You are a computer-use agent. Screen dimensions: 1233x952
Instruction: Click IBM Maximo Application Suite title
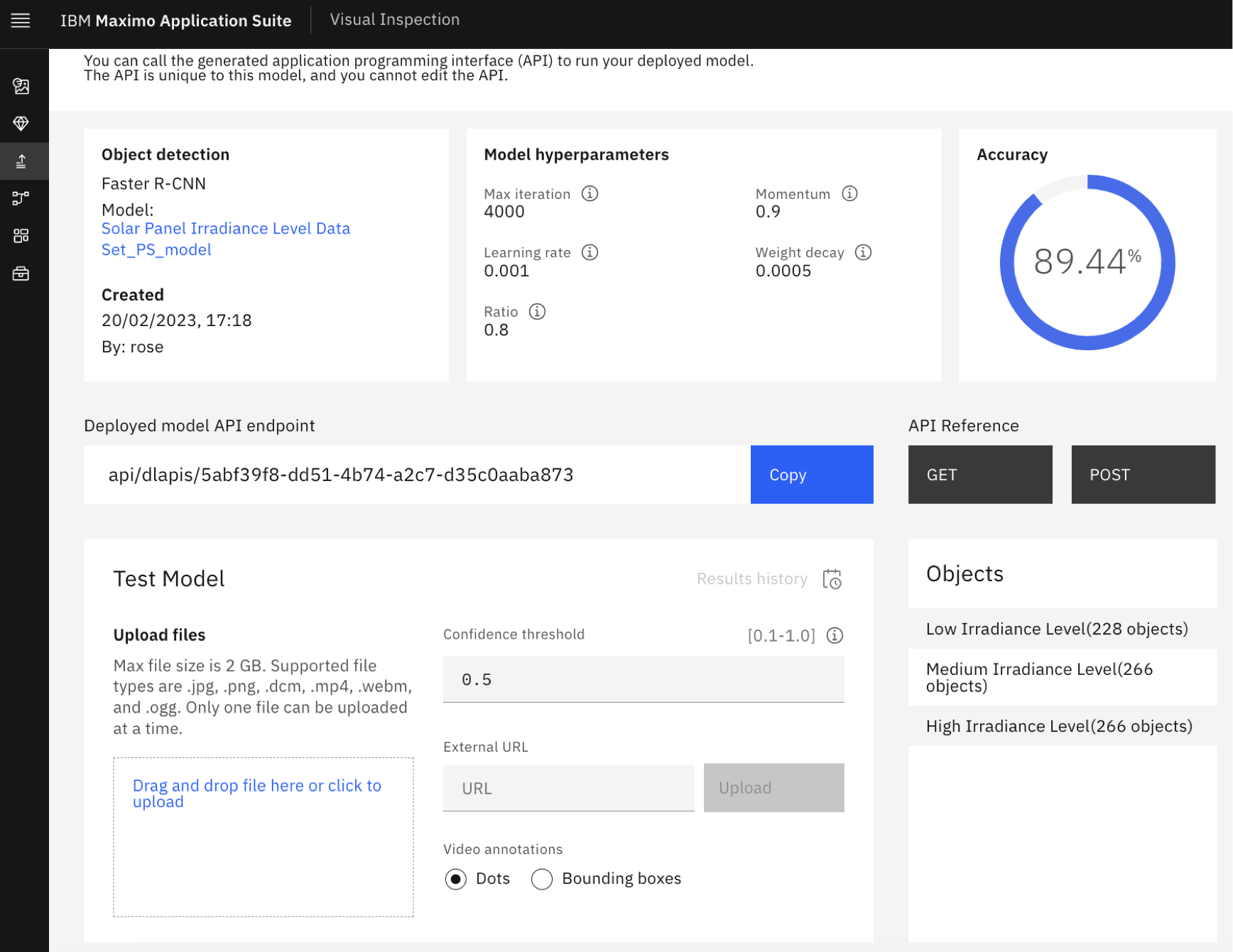point(176,21)
